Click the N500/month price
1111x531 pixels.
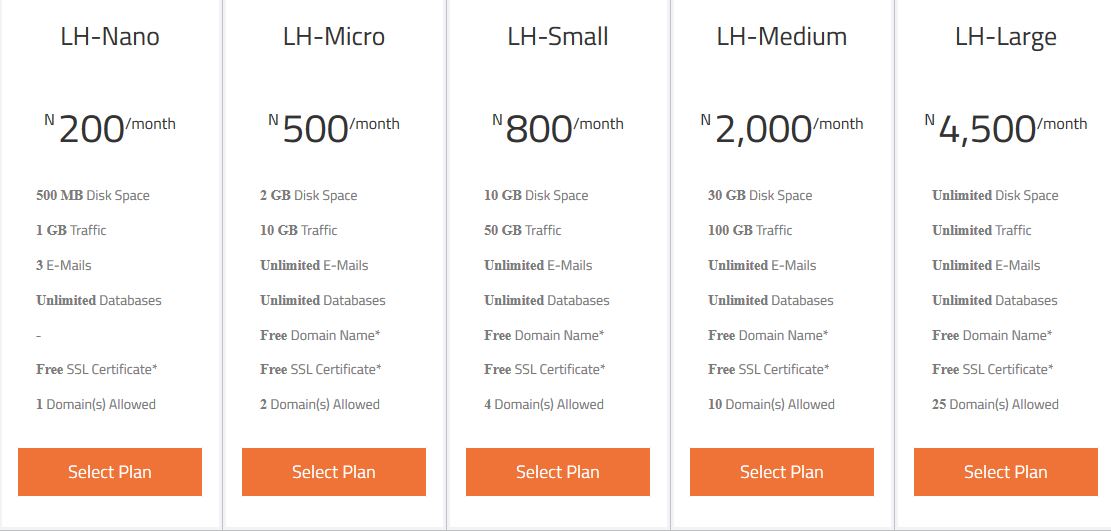click(334, 129)
